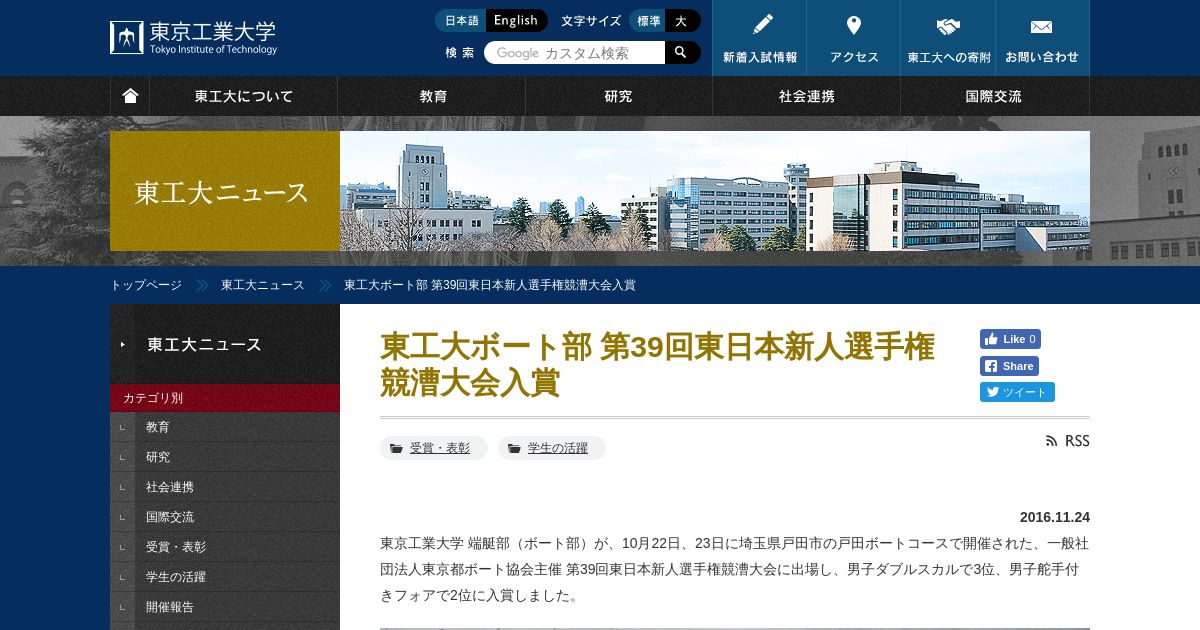Open the 研究 main menu

[x=619, y=96]
